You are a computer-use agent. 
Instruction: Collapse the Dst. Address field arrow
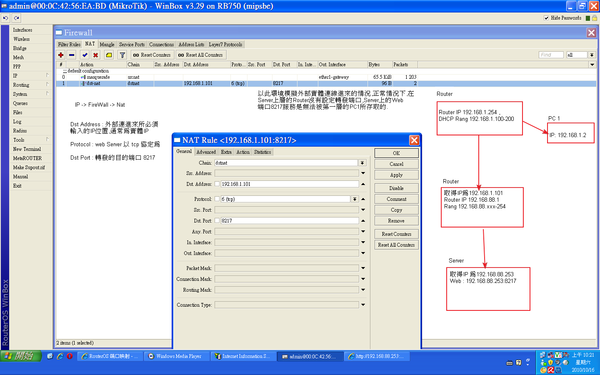363,184
